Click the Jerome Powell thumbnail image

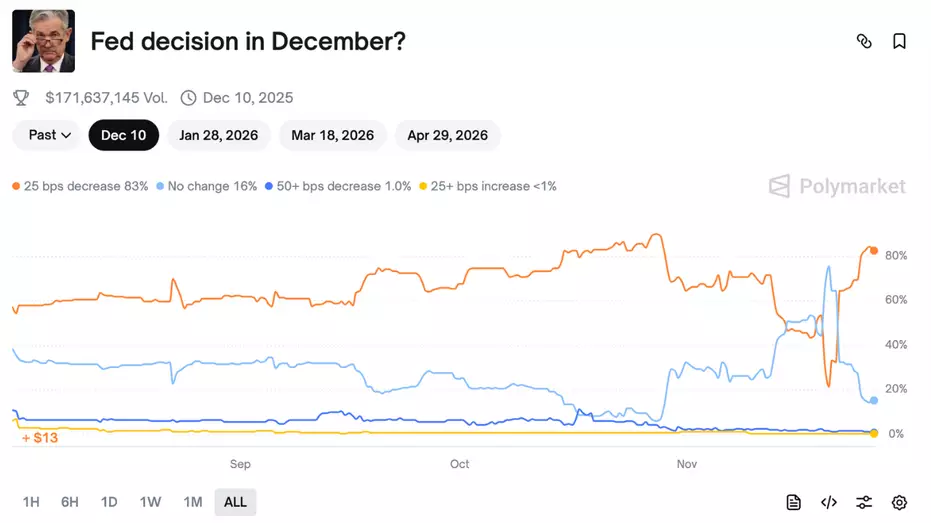[43, 42]
